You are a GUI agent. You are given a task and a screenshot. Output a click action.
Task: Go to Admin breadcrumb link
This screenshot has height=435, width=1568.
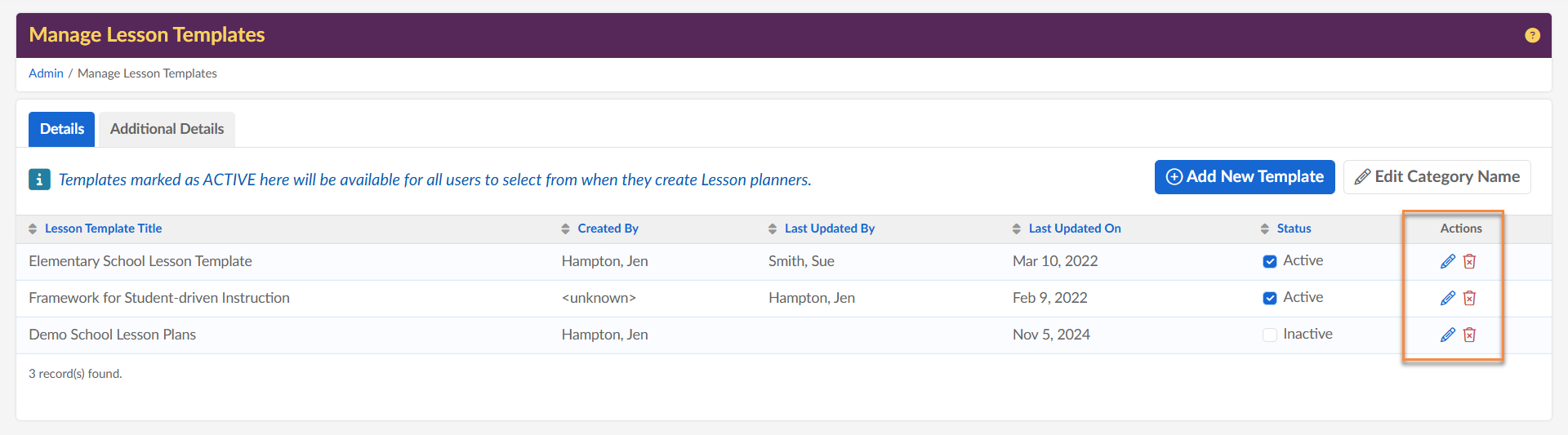pos(46,73)
